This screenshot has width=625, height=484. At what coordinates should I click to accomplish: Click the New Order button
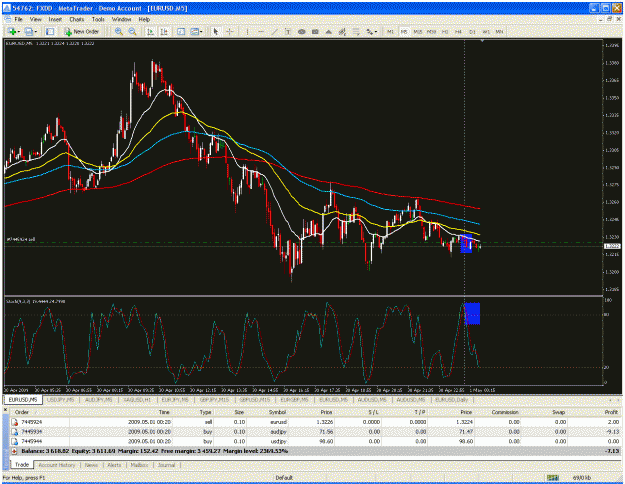click(82, 31)
